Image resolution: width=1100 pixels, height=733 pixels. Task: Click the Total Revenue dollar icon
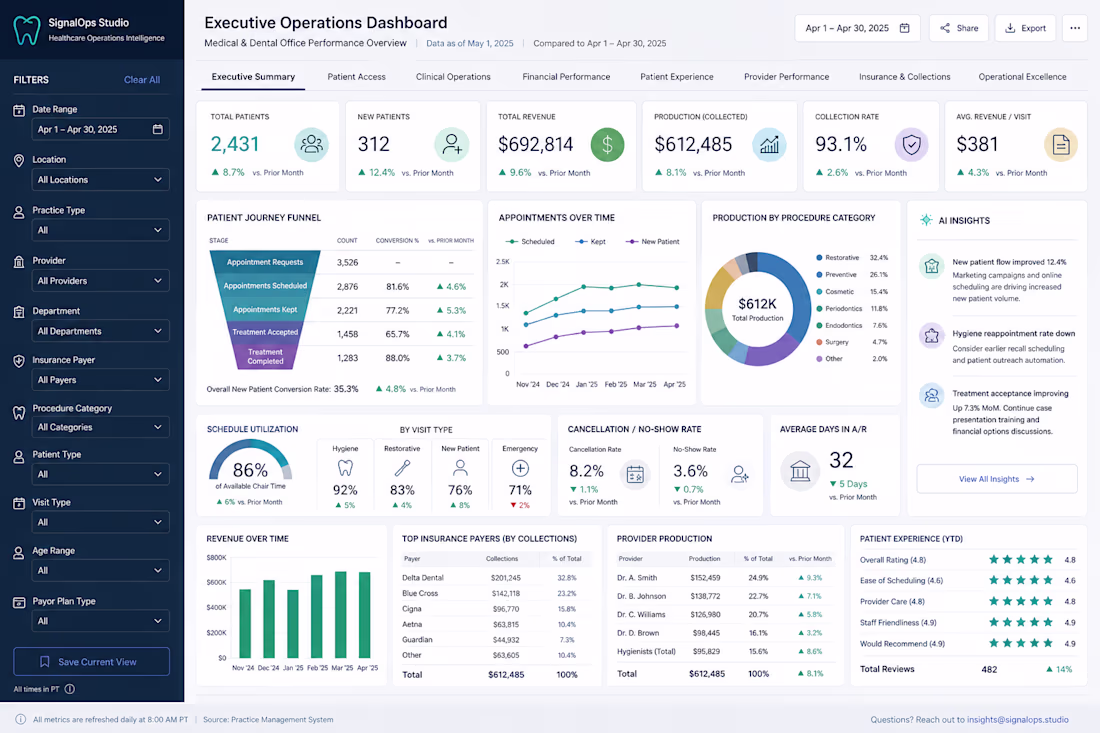608,144
